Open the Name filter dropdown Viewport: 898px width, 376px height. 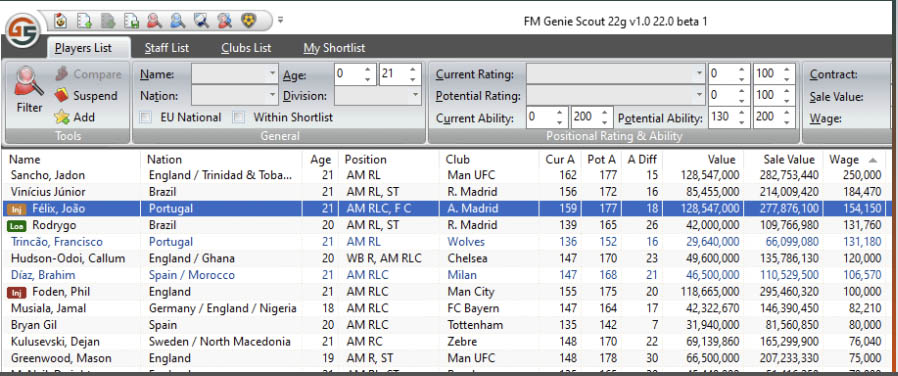[273, 74]
